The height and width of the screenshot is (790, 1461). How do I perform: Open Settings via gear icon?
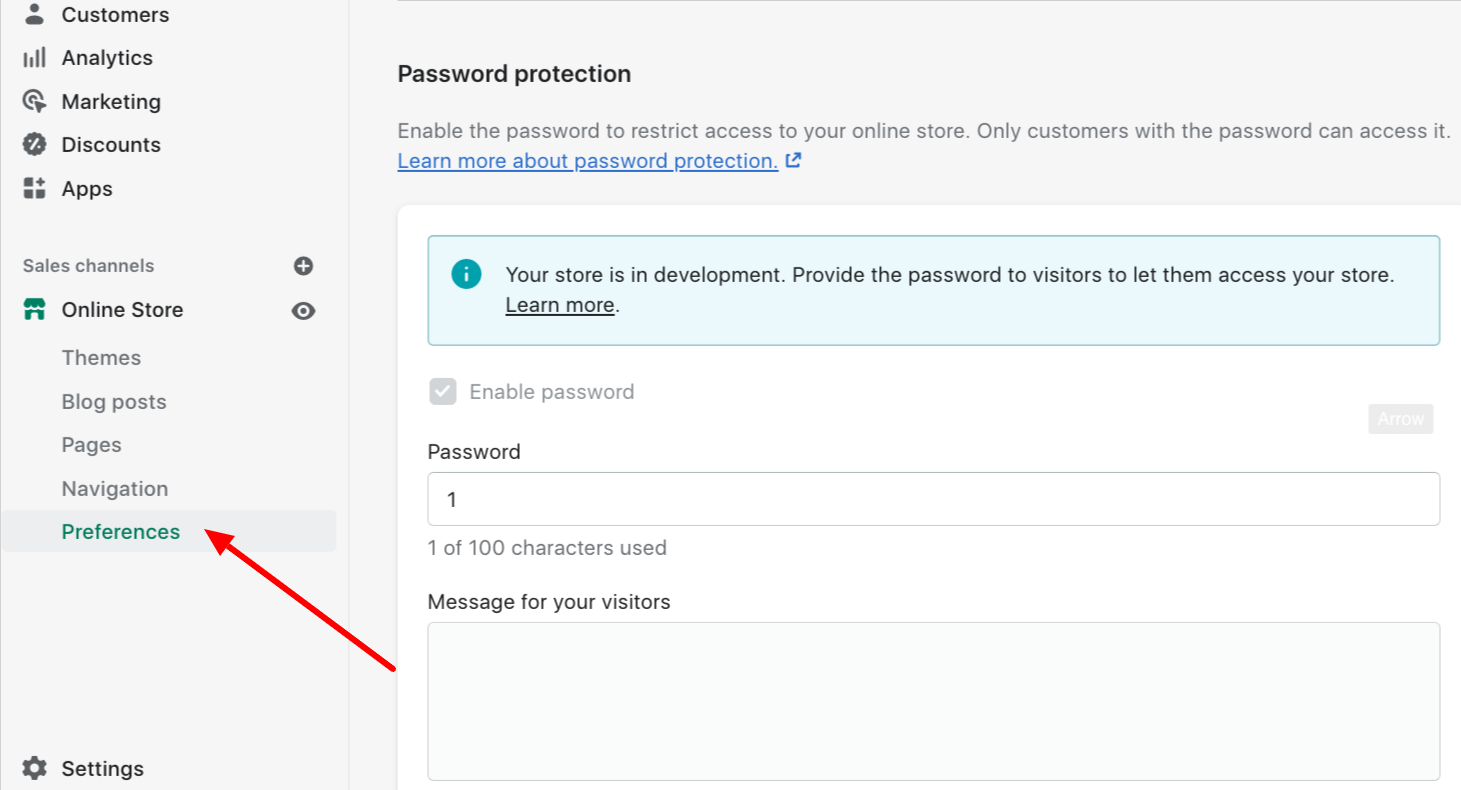coord(35,768)
